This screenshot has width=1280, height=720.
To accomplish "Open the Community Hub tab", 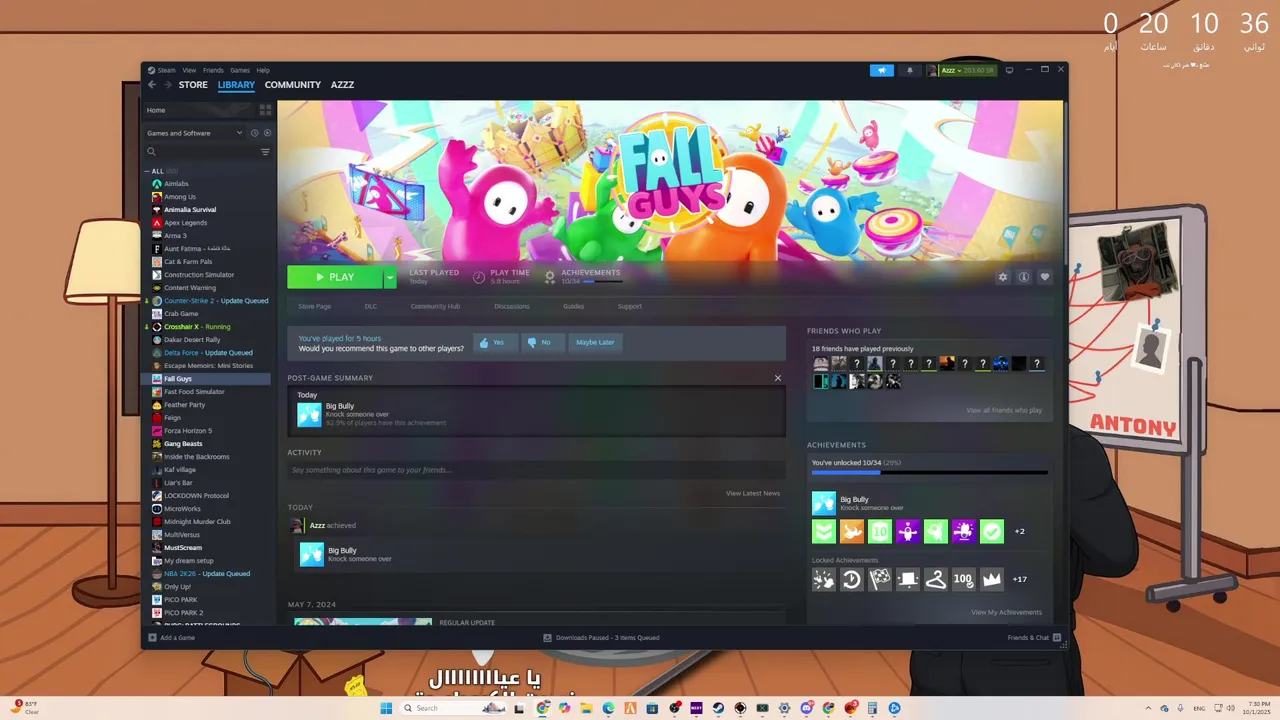I will 435,306.
